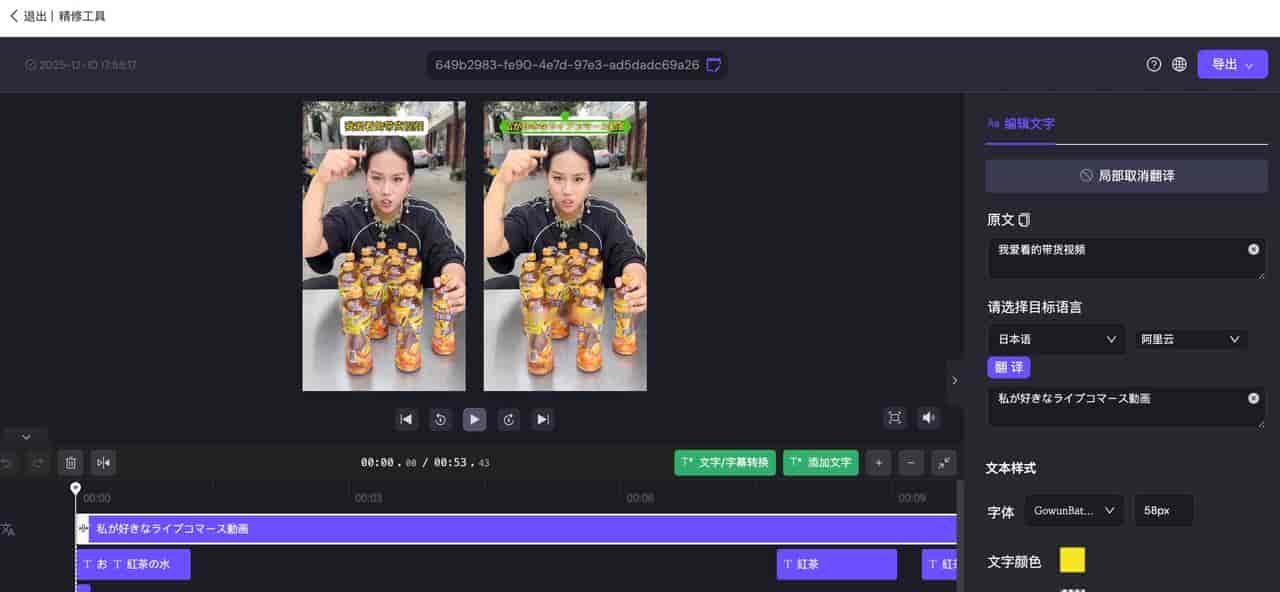
Task: Open the help icon in the top bar
Action: 1153,63
